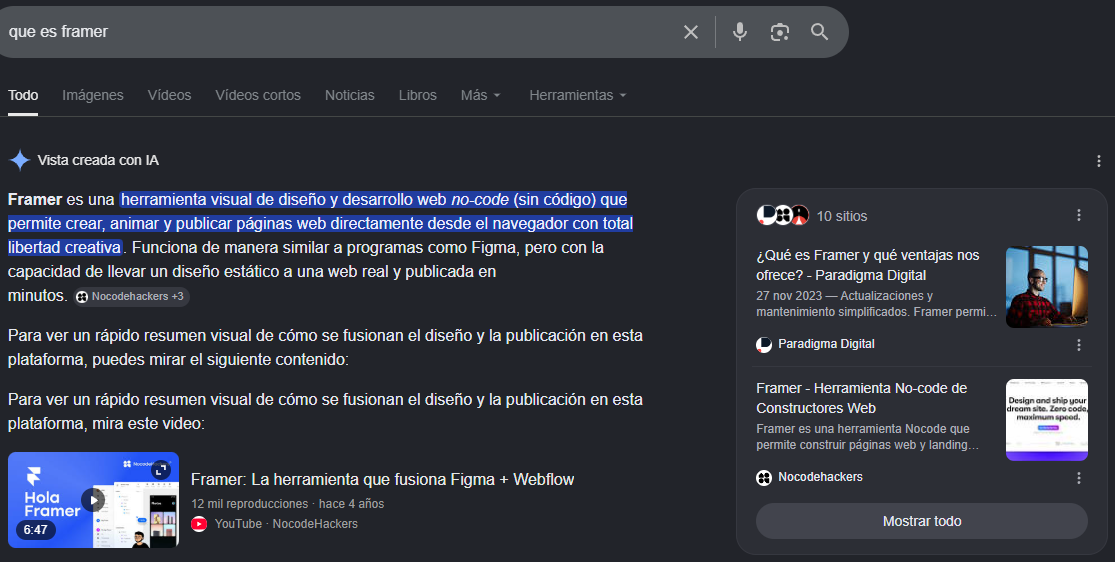Open the Vídeos cortos tab
The height and width of the screenshot is (562, 1115).
(258, 95)
